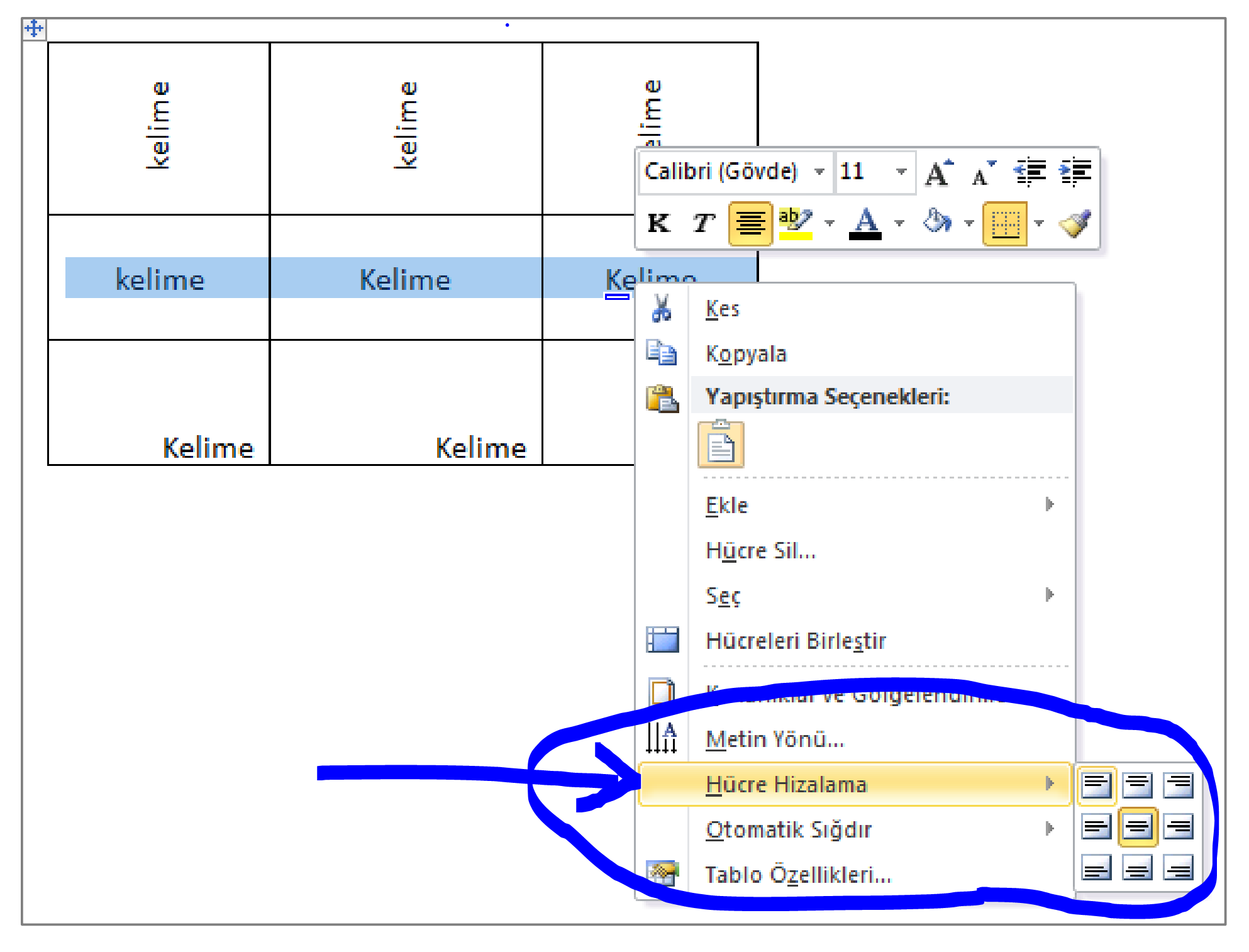Click the Decrease Indent icon
The width and height of the screenshot is (1249, 952).
(1030, 172)
